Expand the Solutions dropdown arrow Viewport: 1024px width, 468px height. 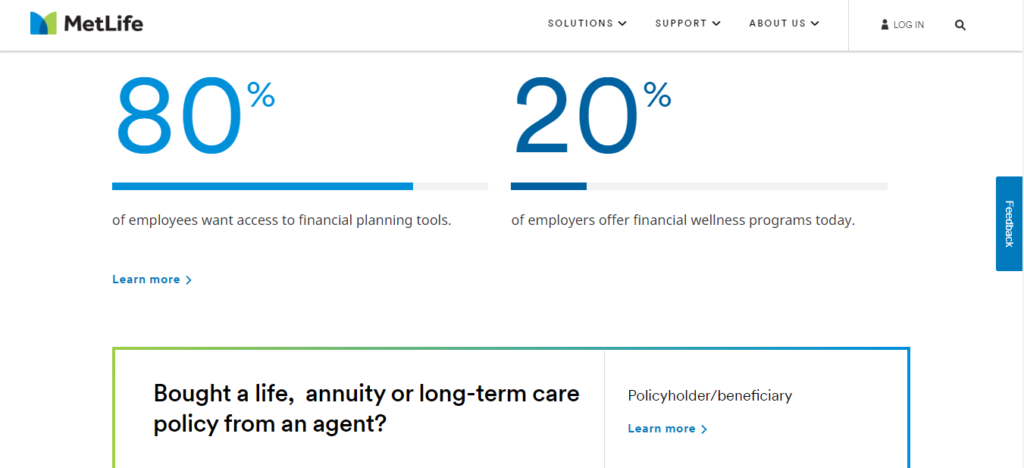pyautogui.click(x=622, y=23)
